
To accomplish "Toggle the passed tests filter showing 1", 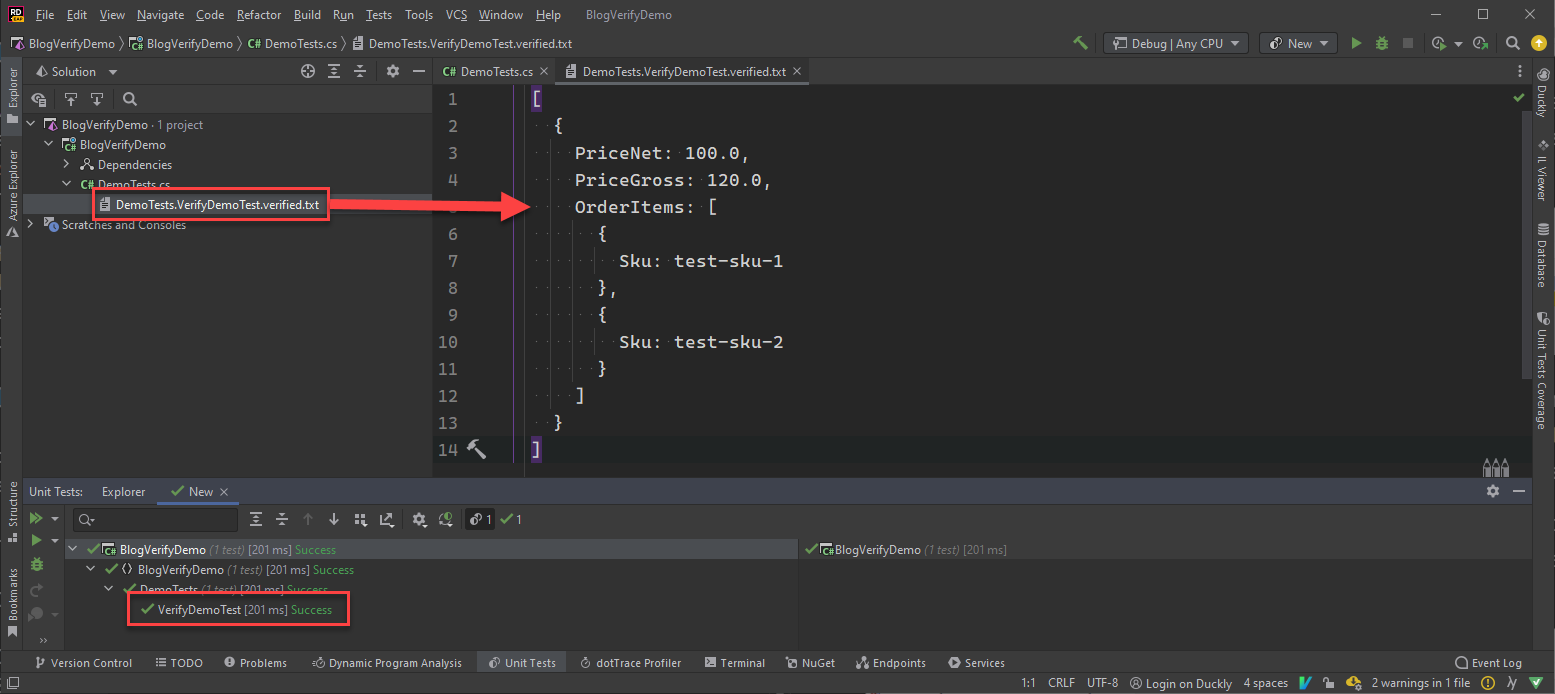I will click(511, 519).
